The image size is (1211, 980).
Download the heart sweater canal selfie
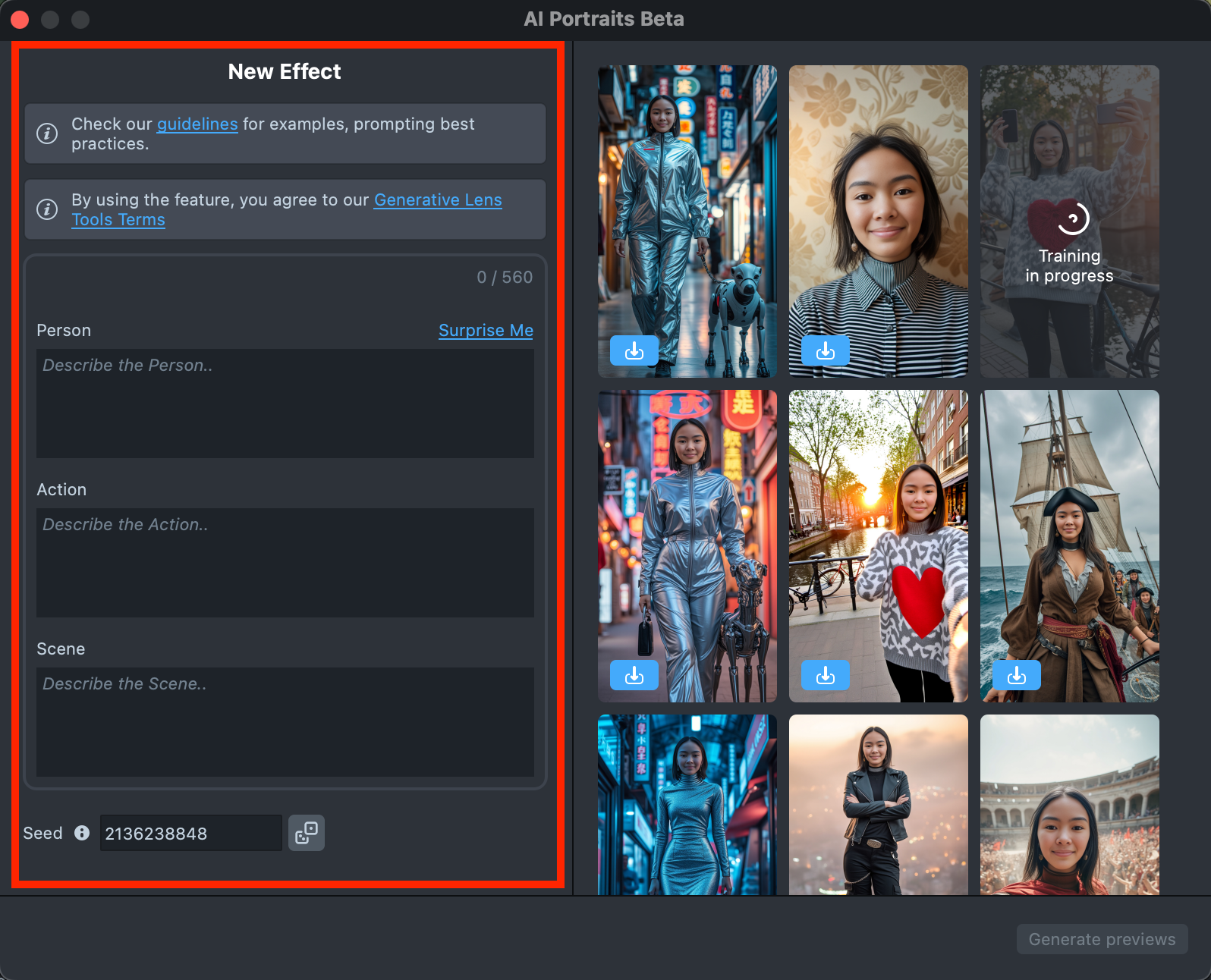(x=825, y=675)
